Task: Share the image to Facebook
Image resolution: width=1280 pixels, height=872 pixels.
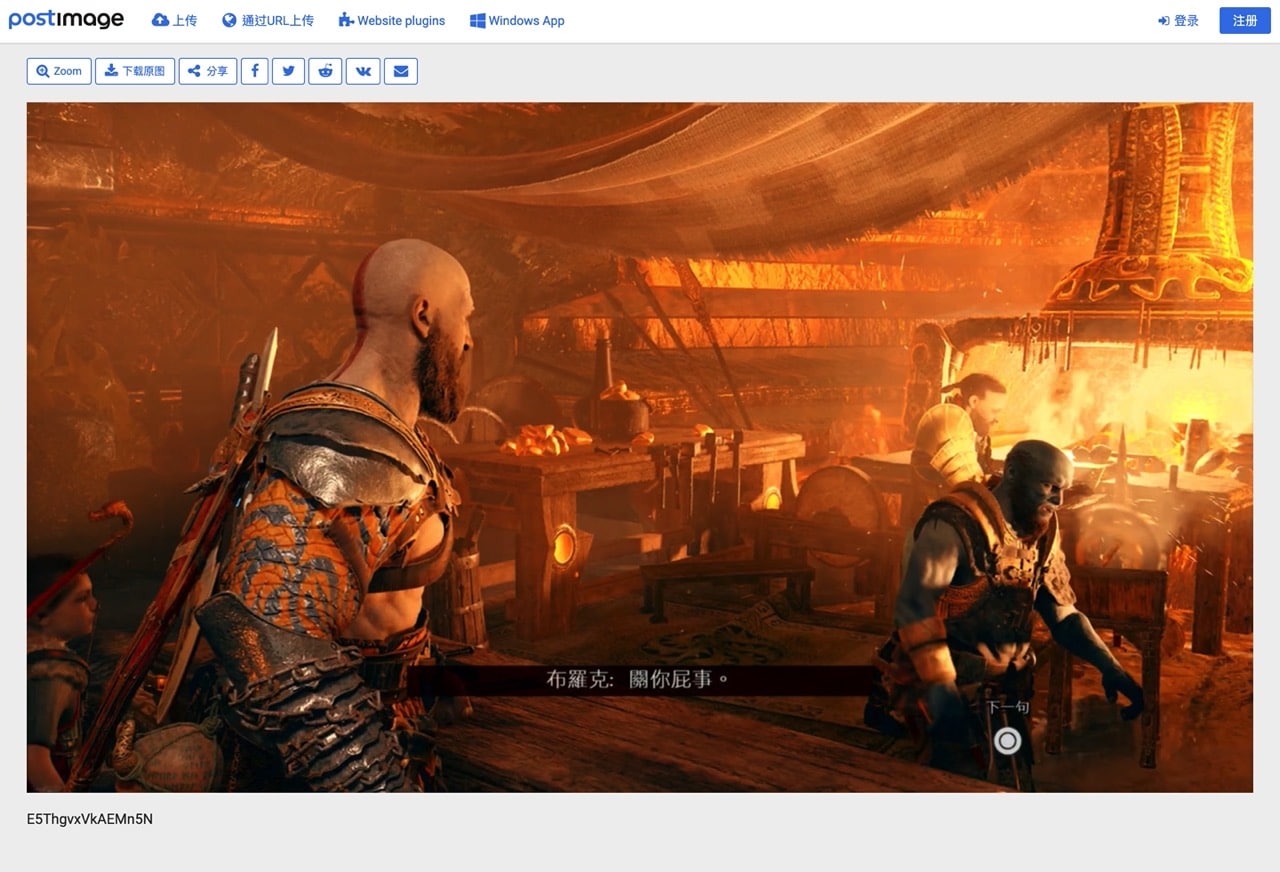Action: pos(254,71)
